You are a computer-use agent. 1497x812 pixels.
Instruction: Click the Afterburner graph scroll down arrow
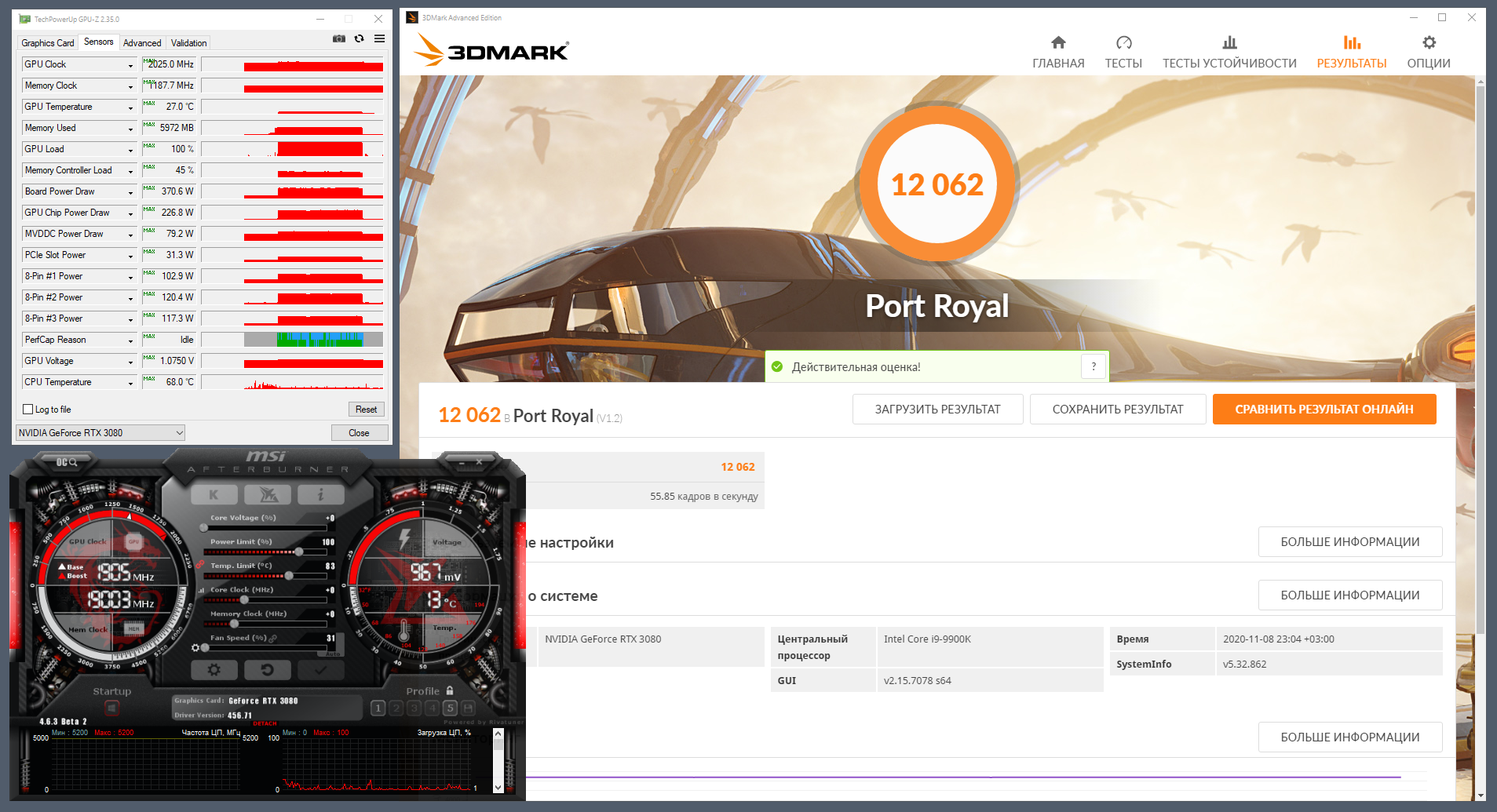click(x=498, y=787)
